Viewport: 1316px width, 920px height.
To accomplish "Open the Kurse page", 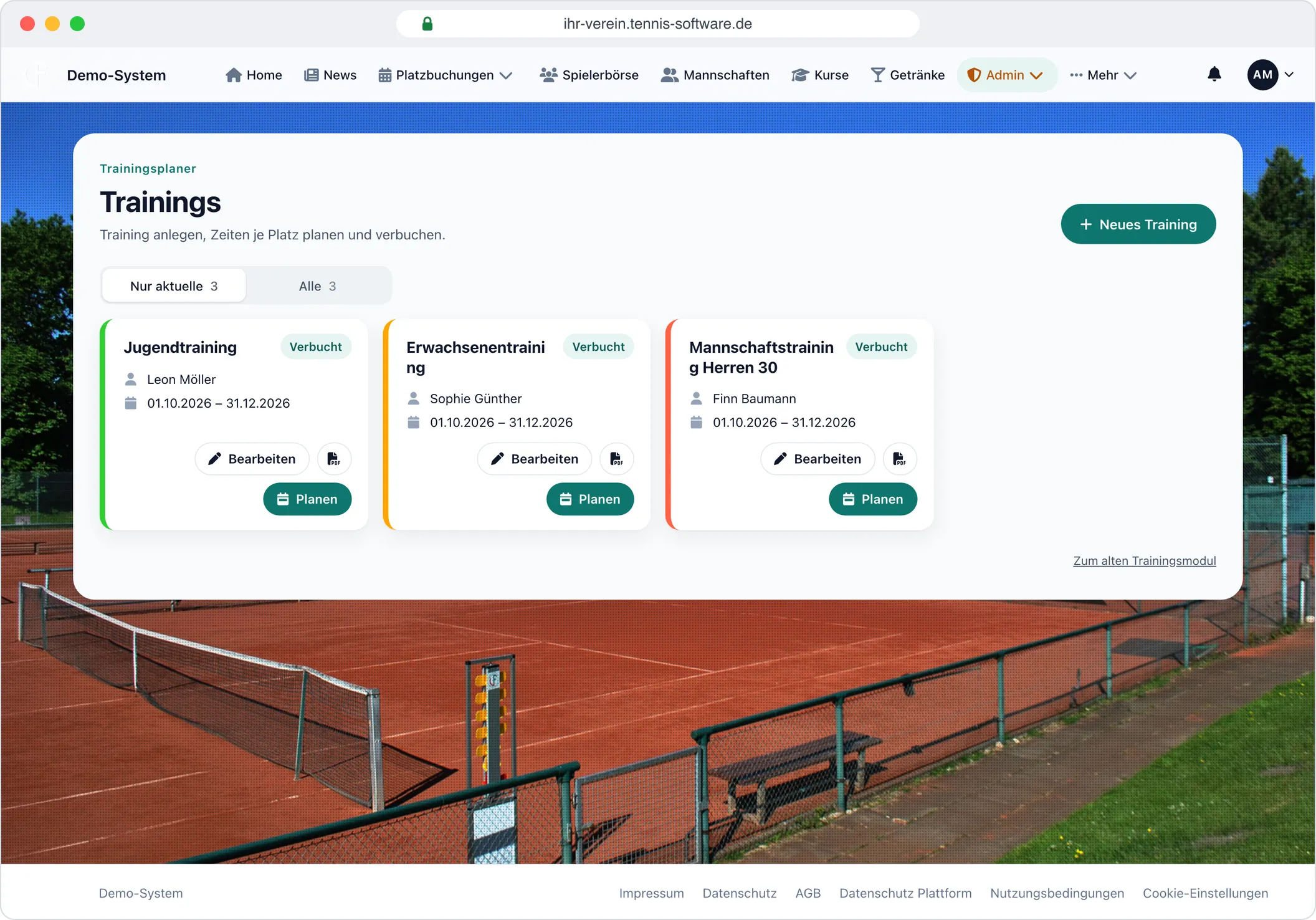I will (820, 75).
